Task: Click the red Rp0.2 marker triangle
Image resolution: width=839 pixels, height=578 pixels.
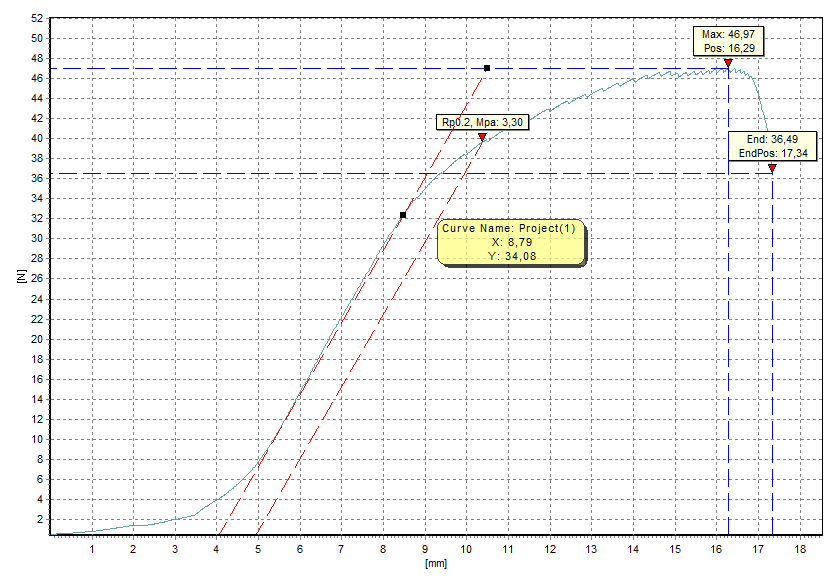Action: coord(482,138)
